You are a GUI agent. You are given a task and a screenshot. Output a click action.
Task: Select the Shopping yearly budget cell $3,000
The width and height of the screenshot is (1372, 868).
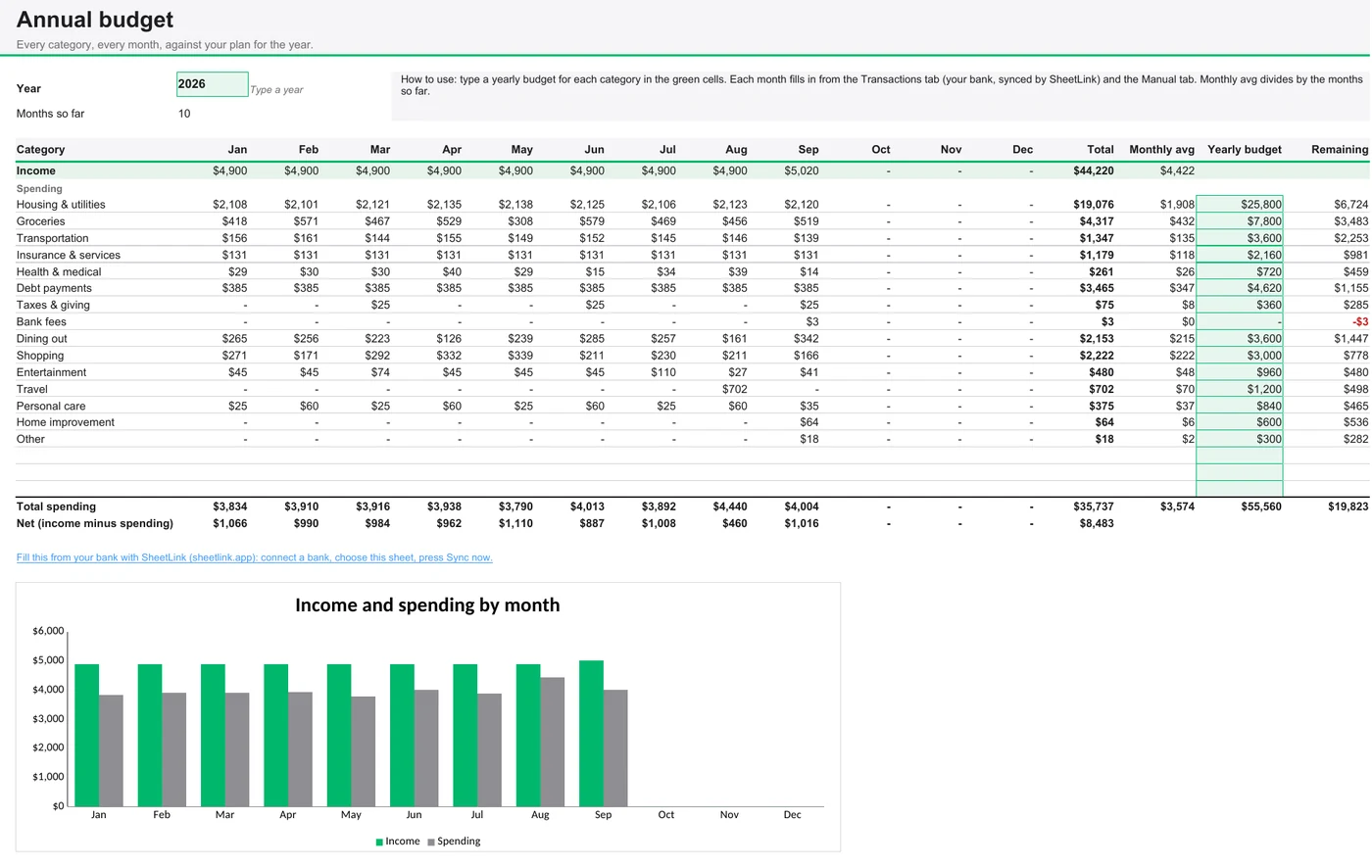tap(1240, 356)
